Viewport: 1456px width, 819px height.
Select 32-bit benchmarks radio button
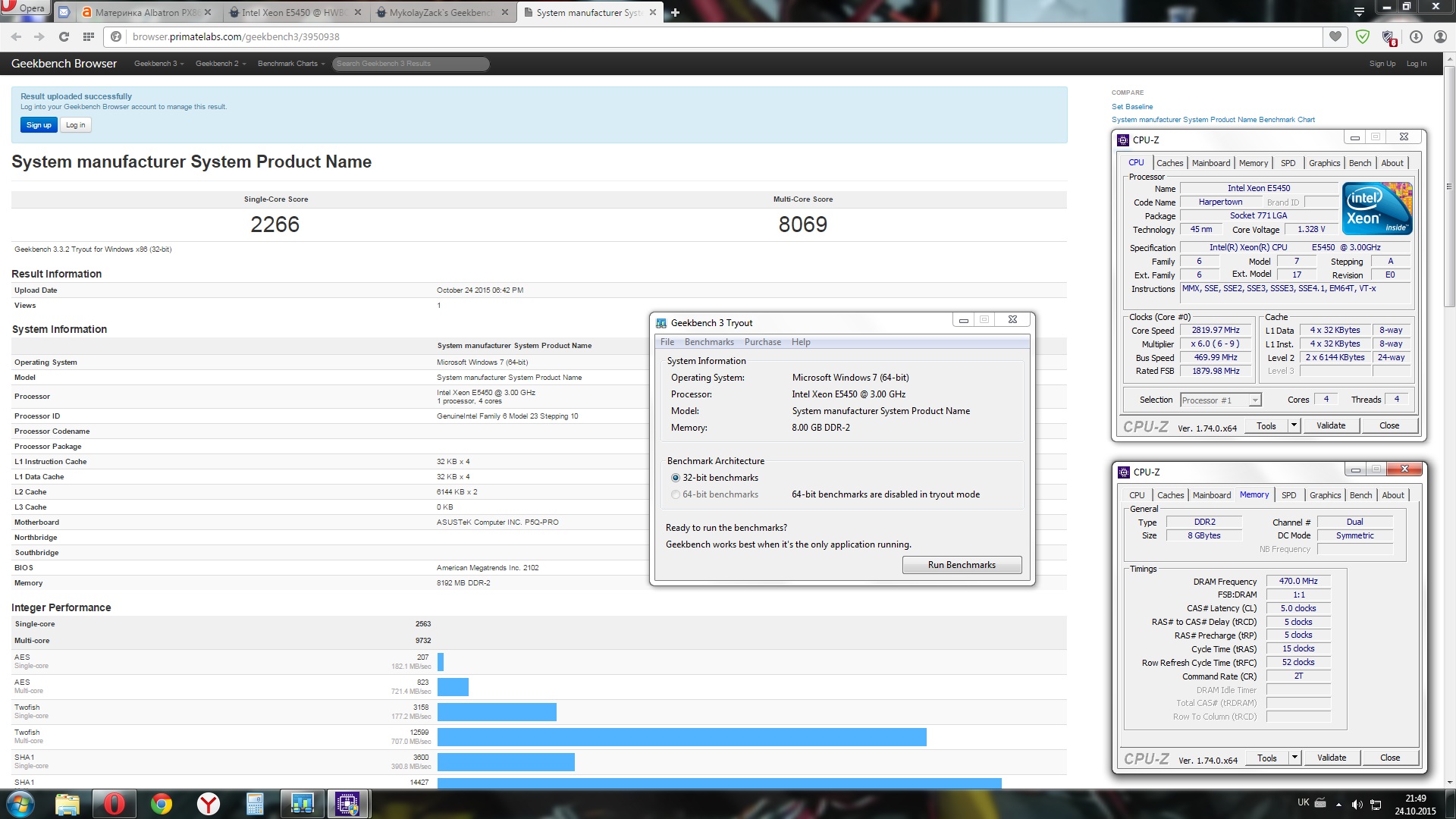[675, 478]
